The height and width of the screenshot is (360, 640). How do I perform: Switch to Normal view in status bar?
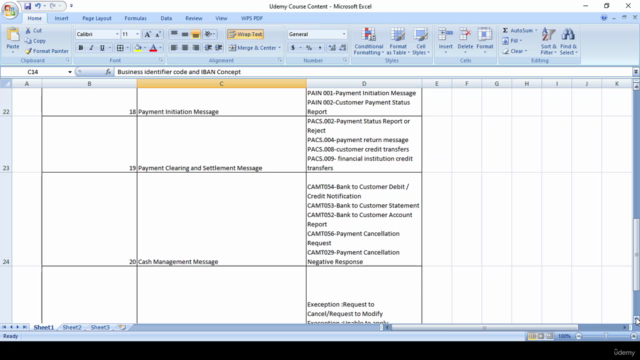[x=532, y=336]
